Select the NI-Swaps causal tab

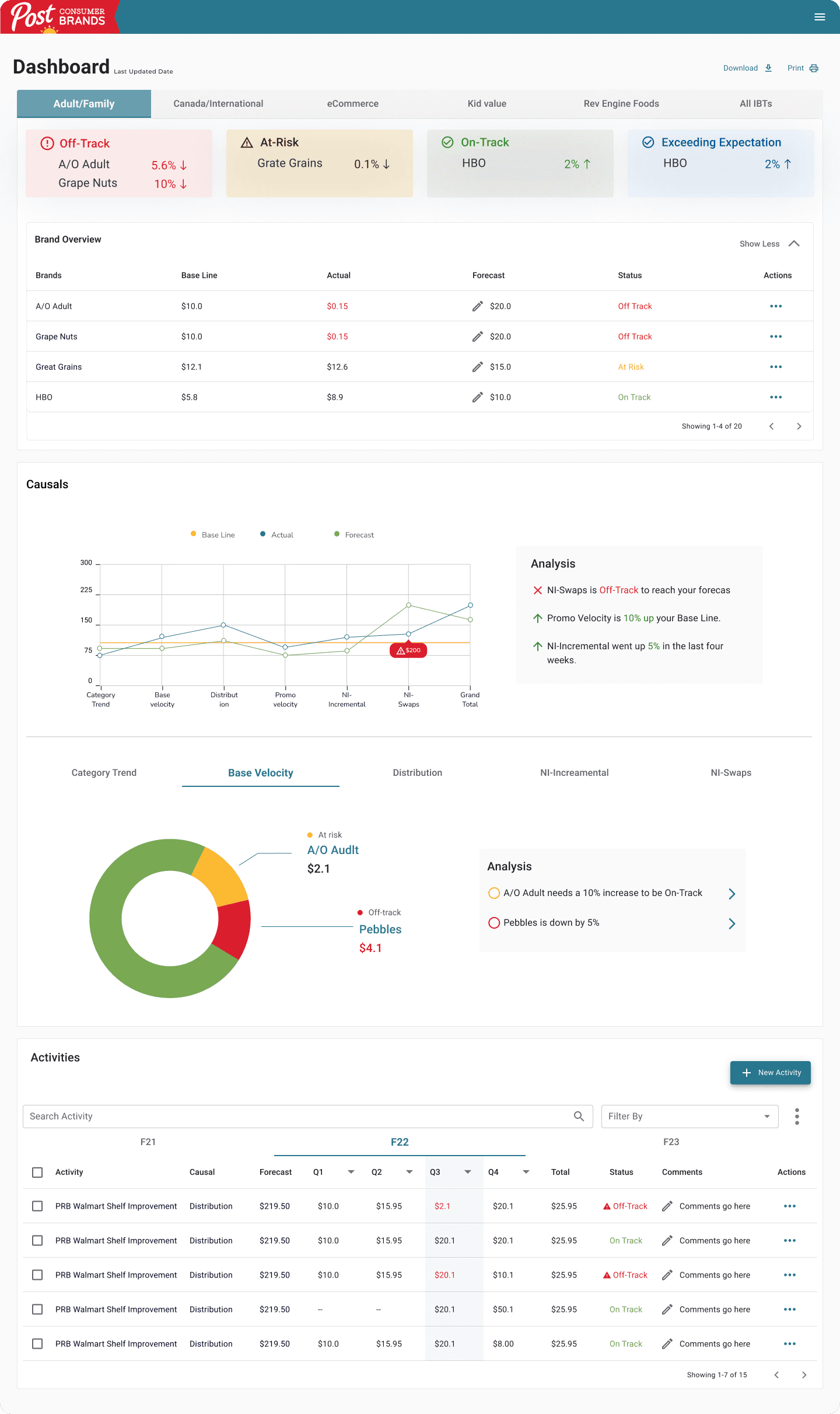coord(731,772)
